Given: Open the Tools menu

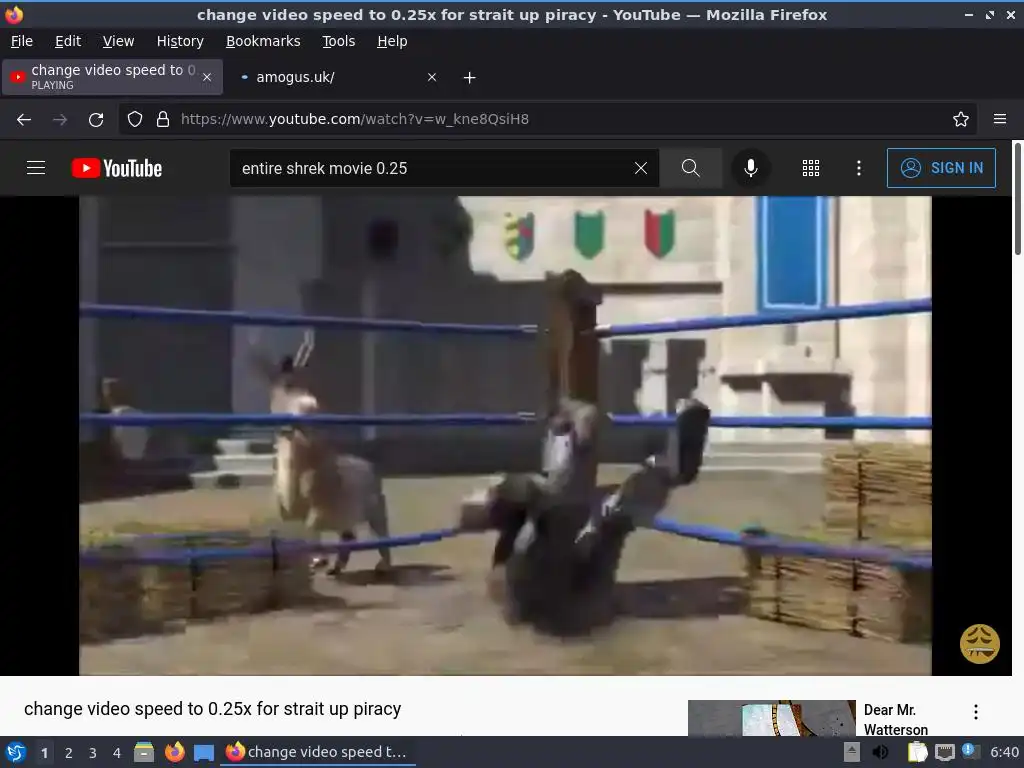Looking at the screenshot, I should (x=338, y=41).
